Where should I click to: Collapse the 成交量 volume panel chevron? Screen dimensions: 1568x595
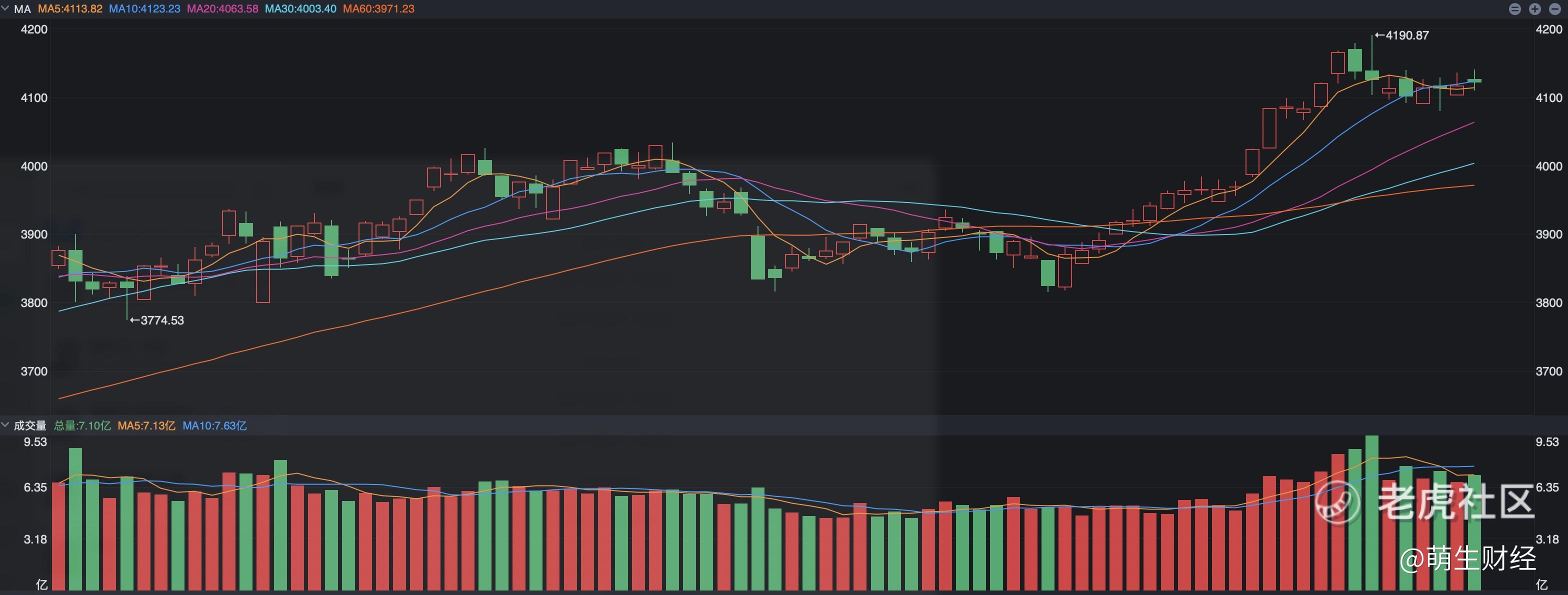(5, 424)
